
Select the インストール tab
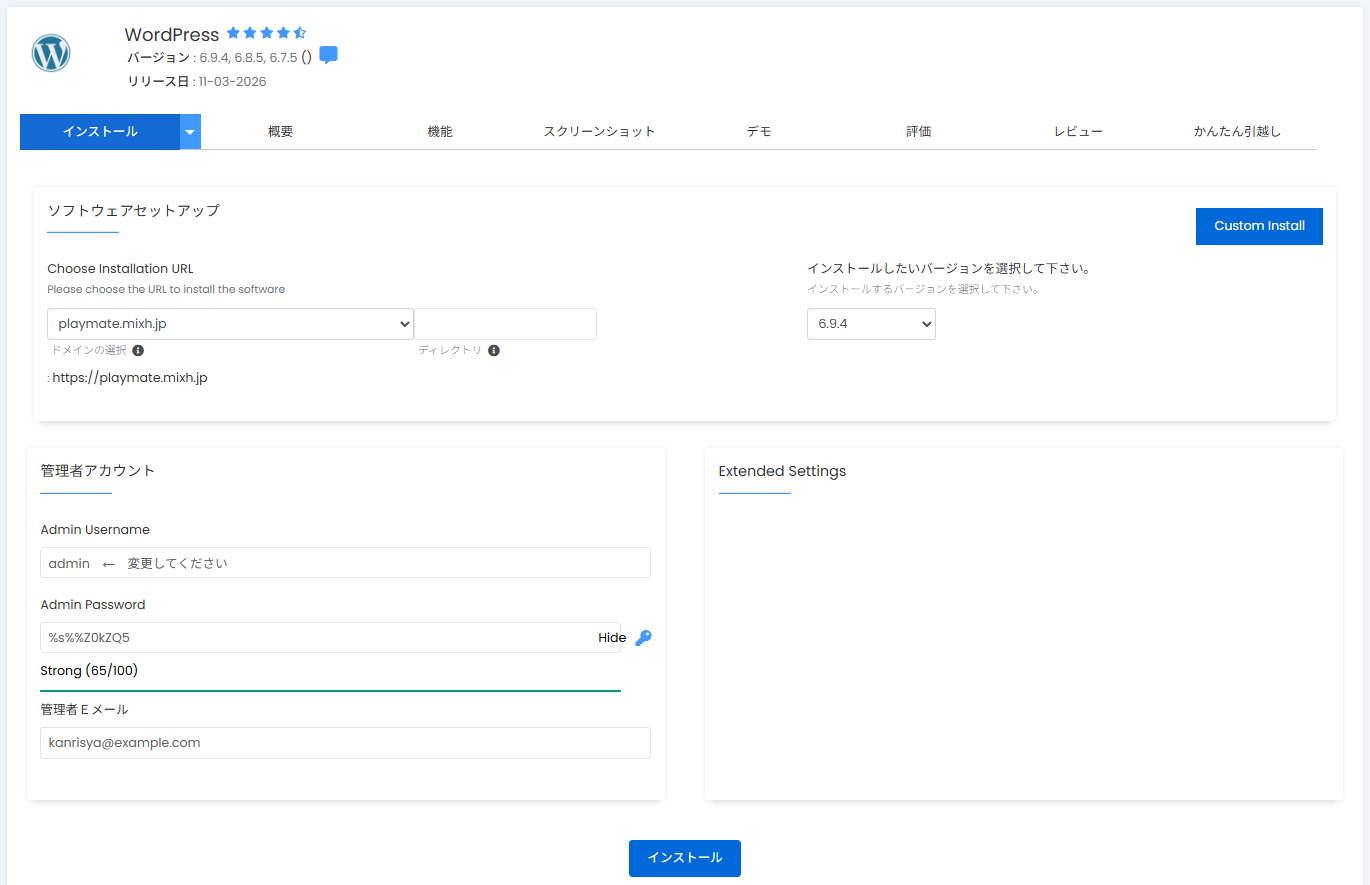pyautogui.click(x=100, y=132)
